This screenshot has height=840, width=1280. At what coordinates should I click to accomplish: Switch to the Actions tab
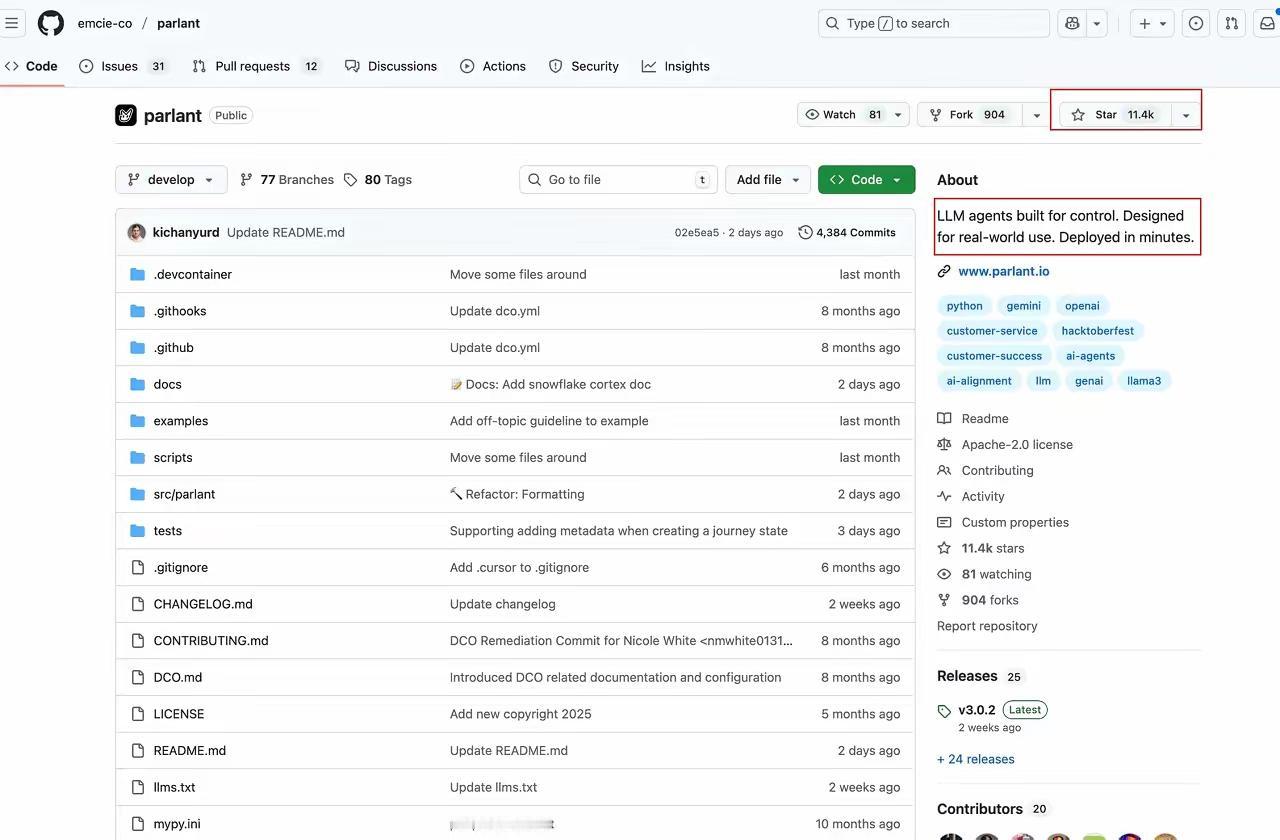pos(493,66)
